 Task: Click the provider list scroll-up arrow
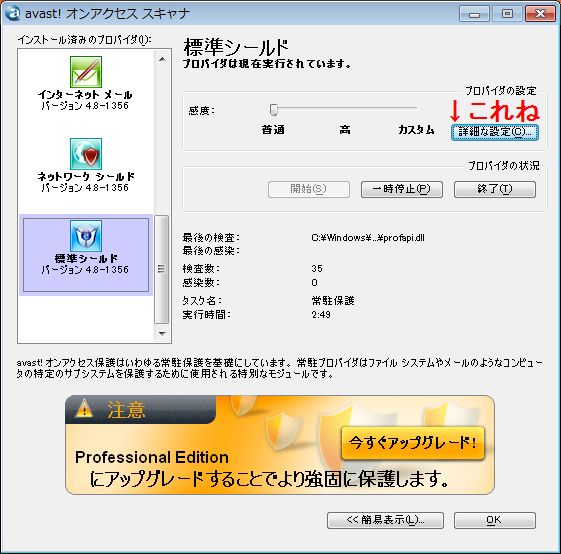point(162,59)
